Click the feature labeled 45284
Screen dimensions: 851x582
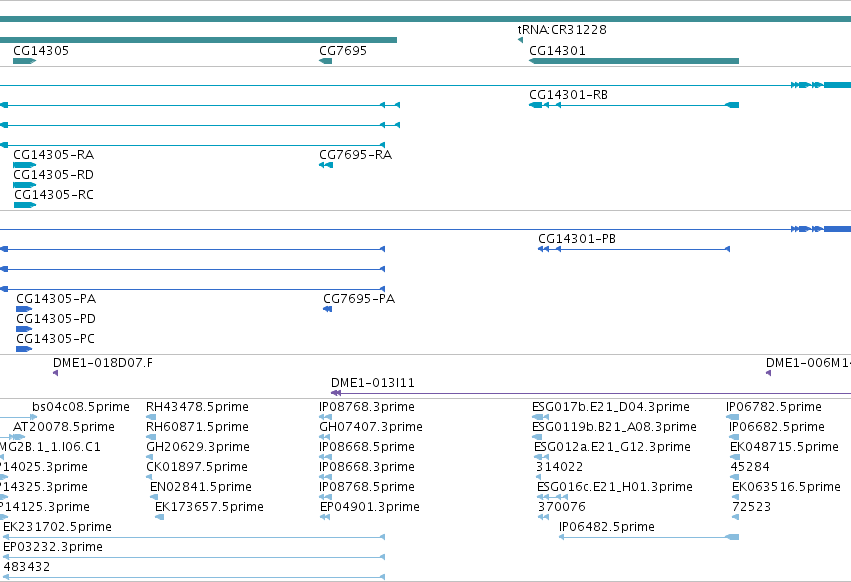(x=750, y=467)
